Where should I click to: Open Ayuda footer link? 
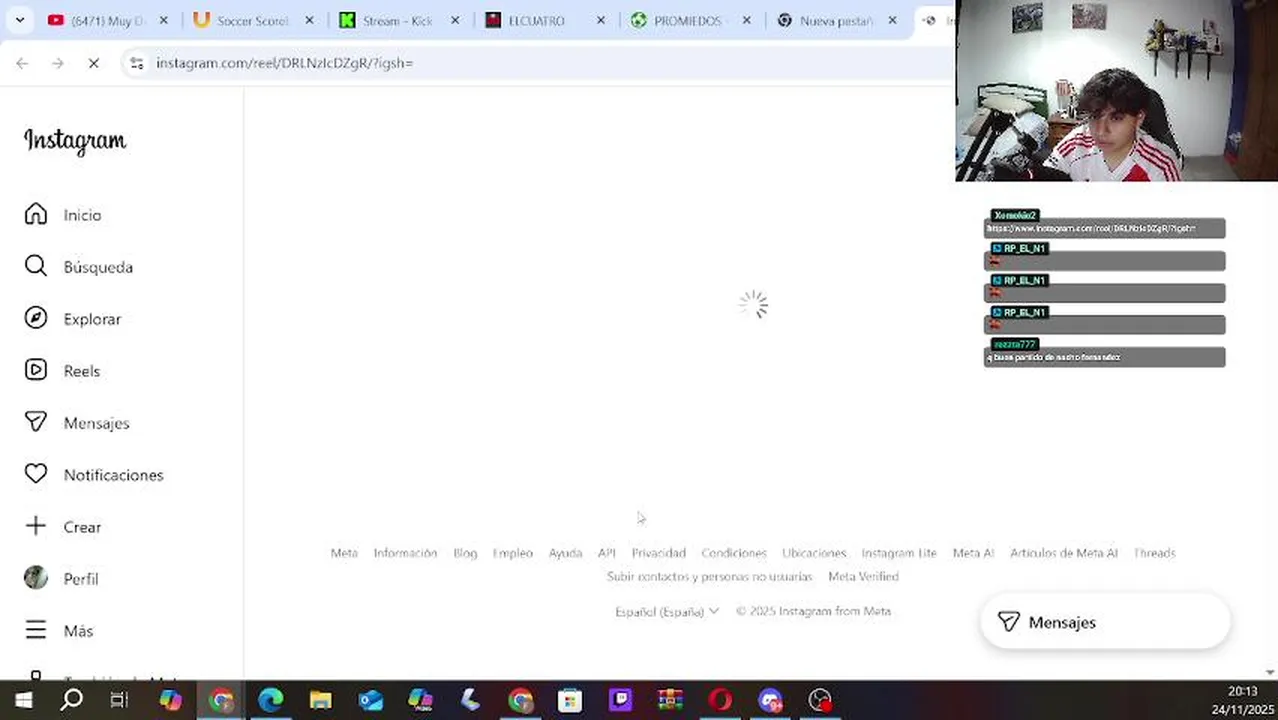[565, 553]
